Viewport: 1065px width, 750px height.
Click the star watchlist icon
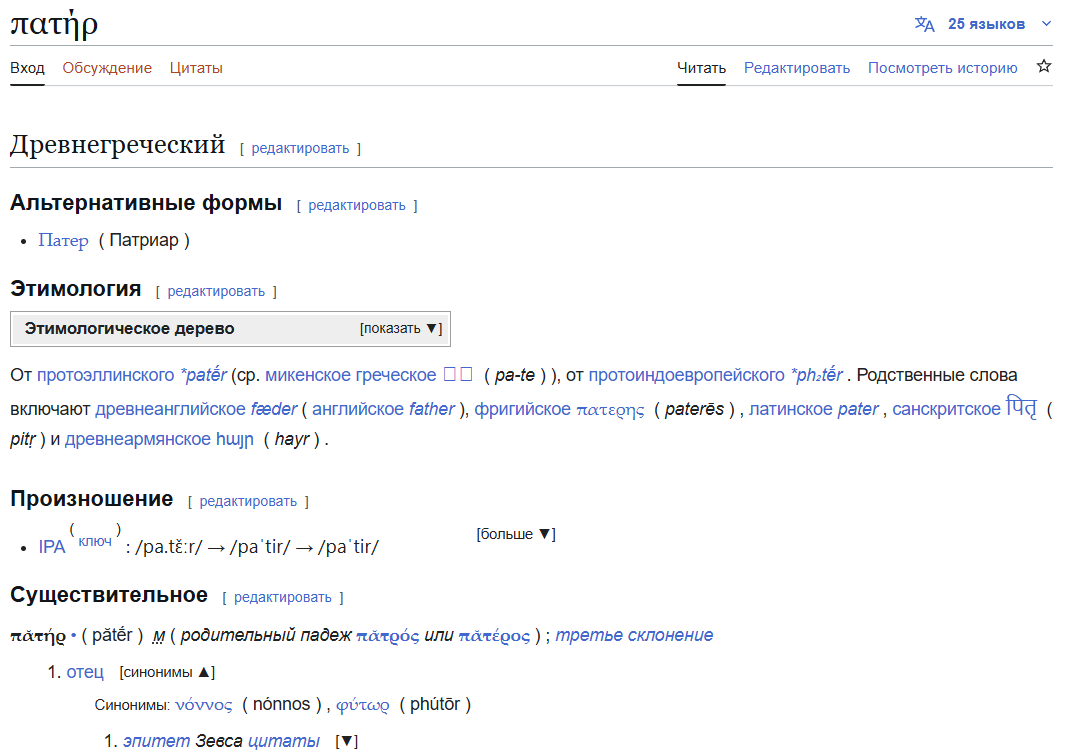coord(1044,67)
